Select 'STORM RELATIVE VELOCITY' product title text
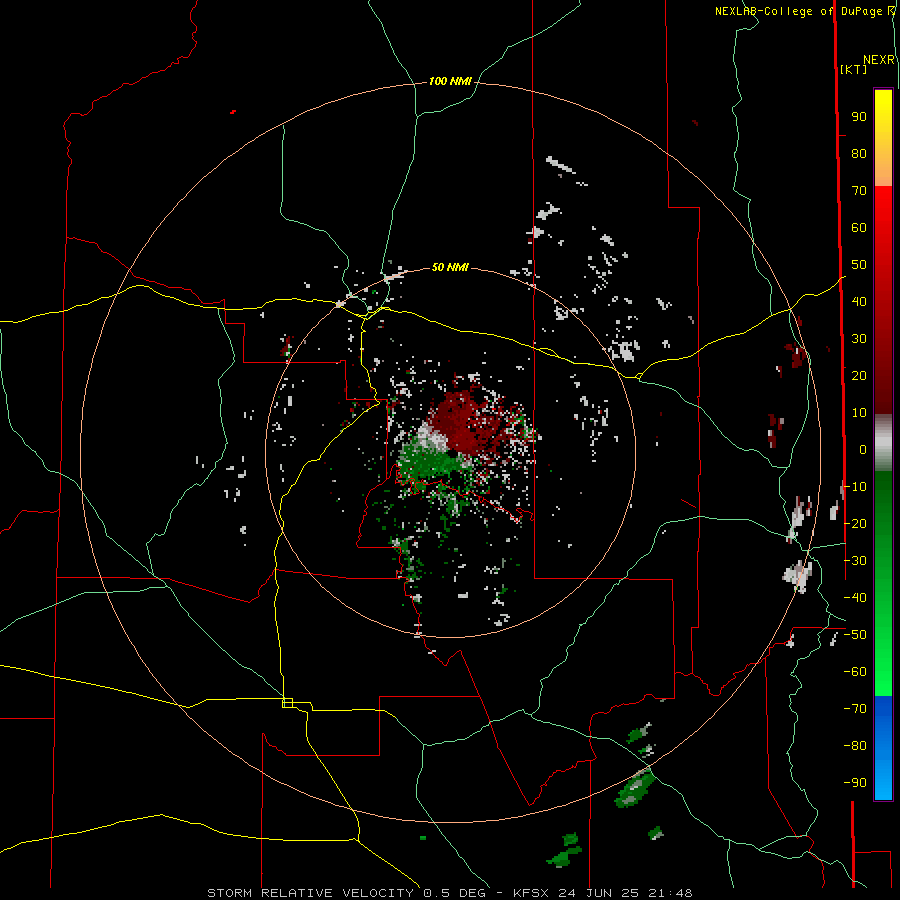This screenshot has height=900, width=900. pyautogui.click(x=310, y=893)
